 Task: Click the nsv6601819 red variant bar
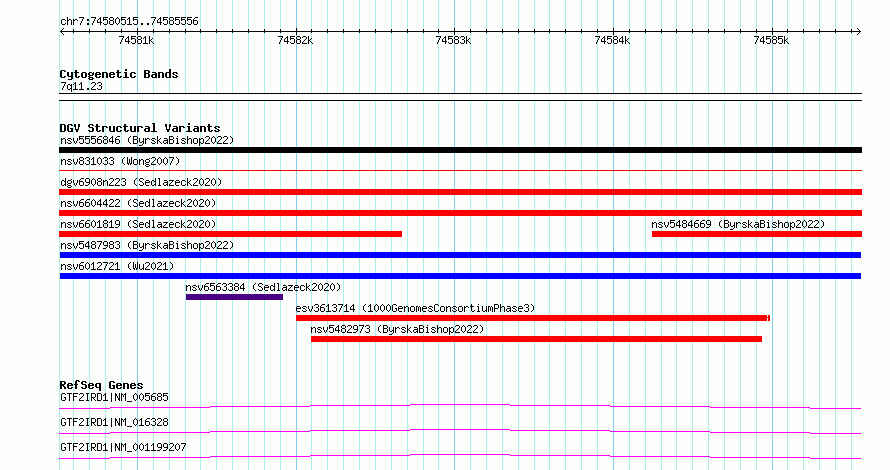tap(230, 234)
